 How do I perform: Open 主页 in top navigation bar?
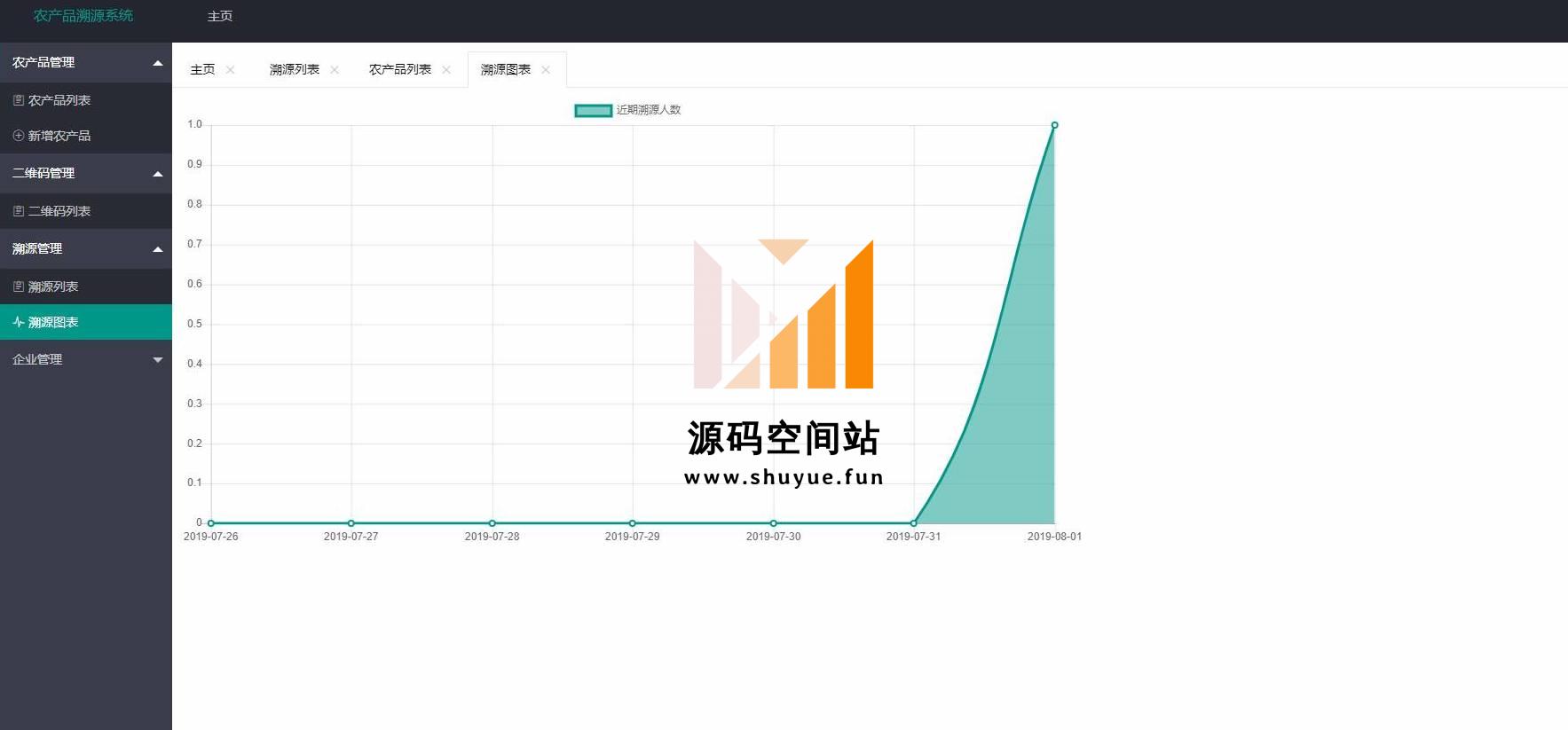coord(220,16)
